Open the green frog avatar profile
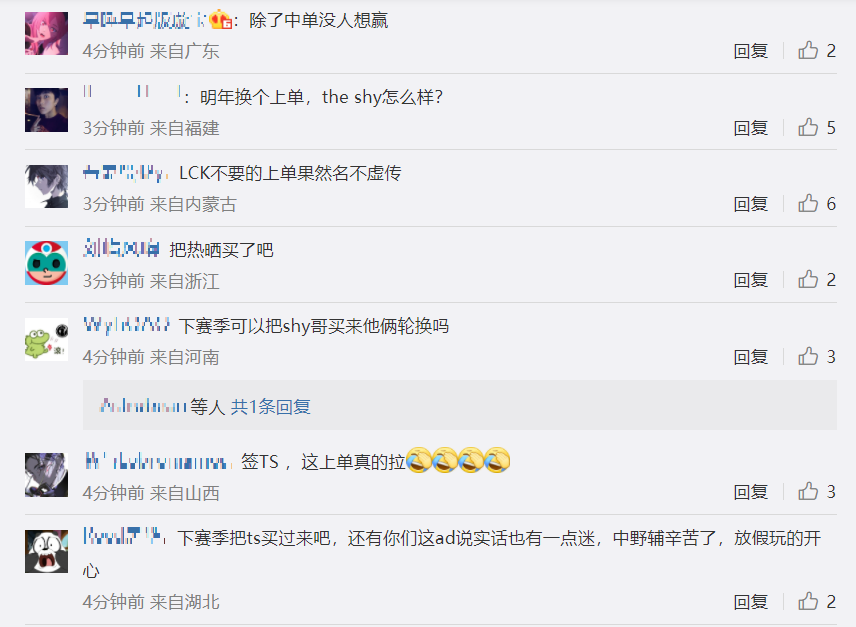This screenshot has height=627, width=856. click(x=46, y=339)
